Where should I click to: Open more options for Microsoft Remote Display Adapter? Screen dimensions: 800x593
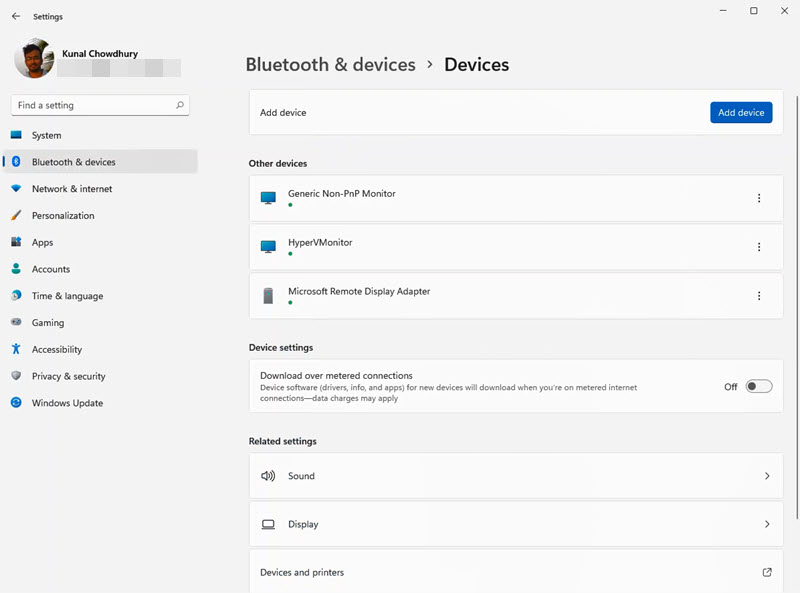(x=759, y=296)
